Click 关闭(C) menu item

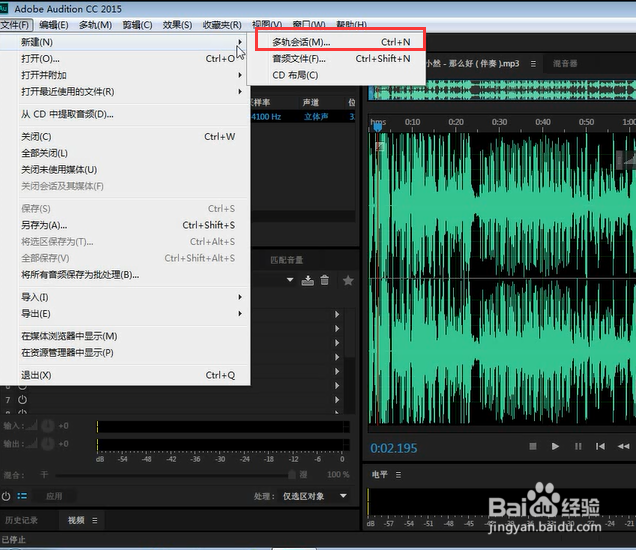pyautogui.click(x=124, y=137)
